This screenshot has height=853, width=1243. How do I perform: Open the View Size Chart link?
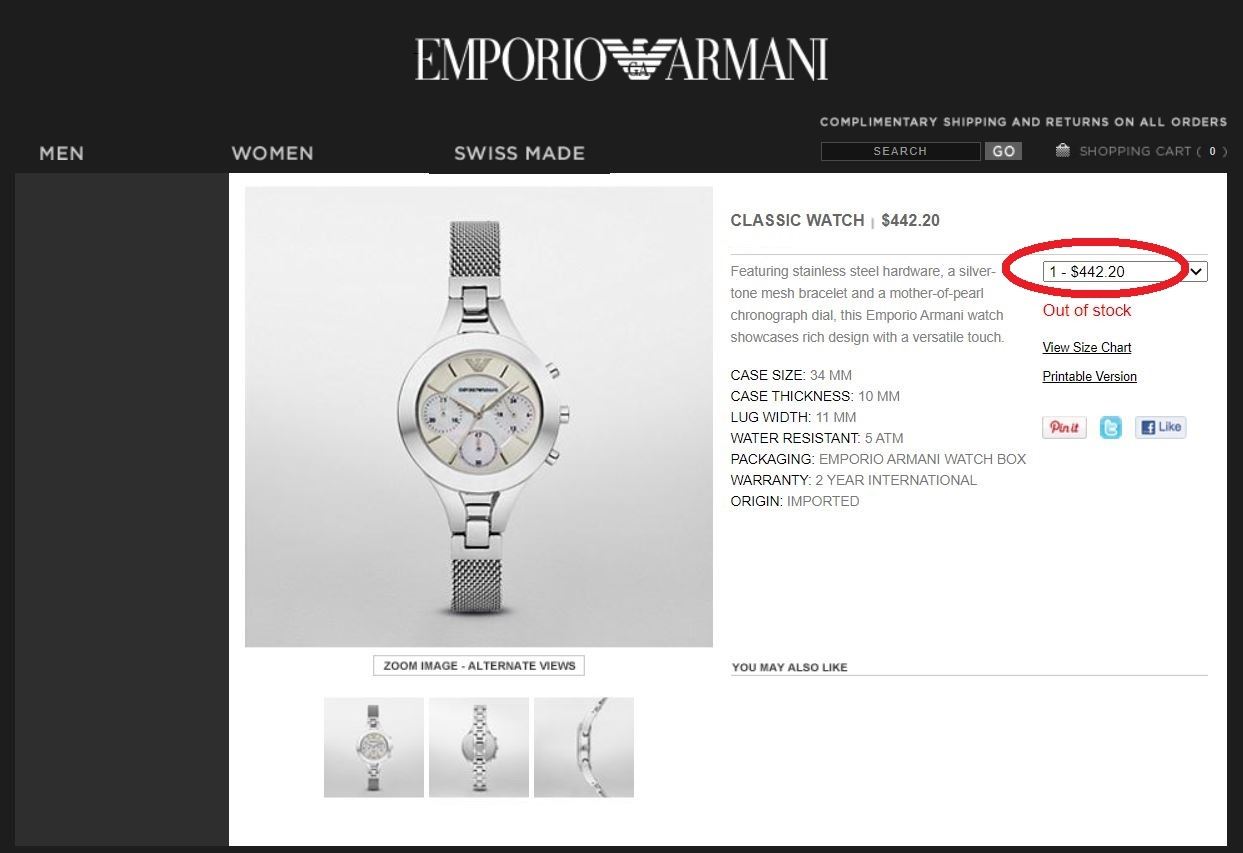coord(1087,347)
